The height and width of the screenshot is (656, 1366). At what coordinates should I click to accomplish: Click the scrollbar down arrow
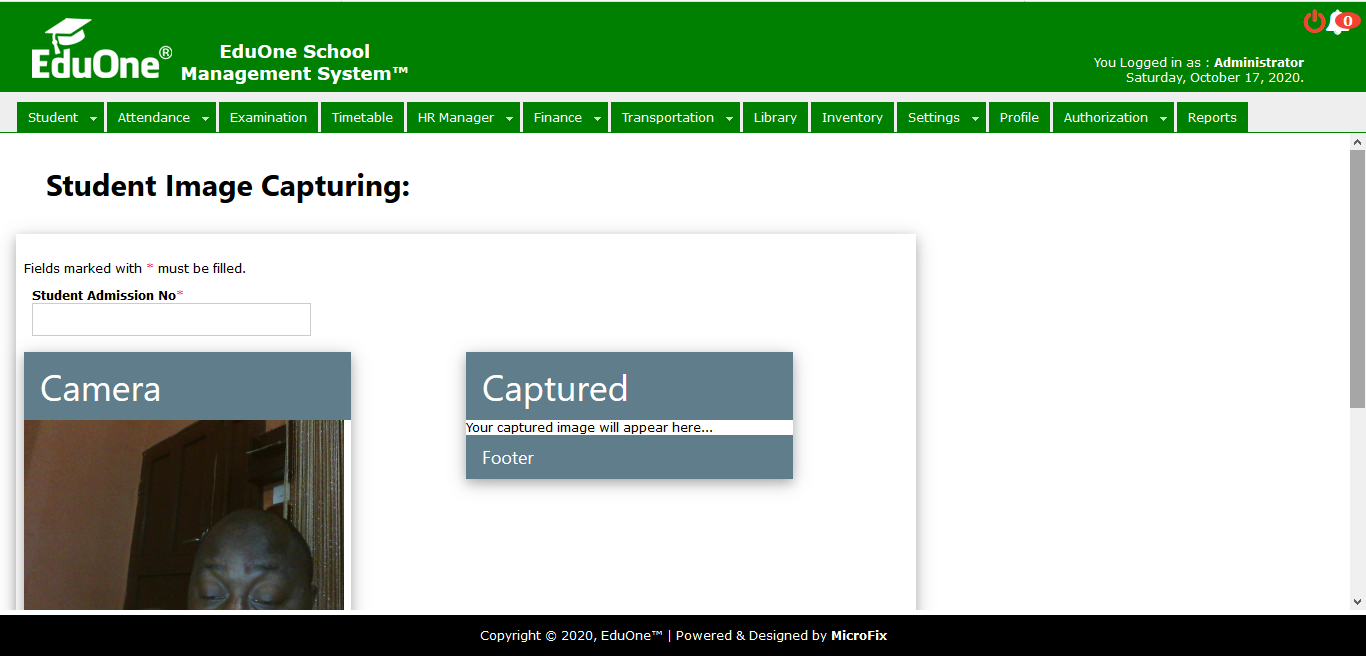pos(1357,602)
